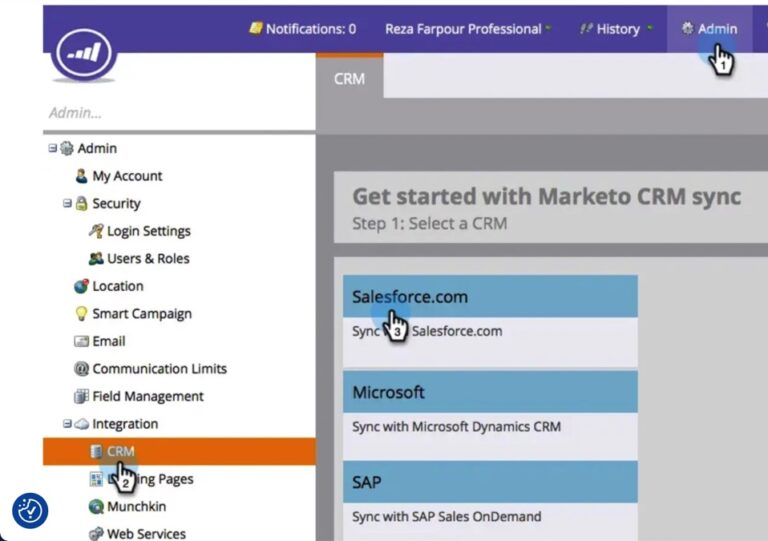Collapse the Admin tree root node

(51, 149)
